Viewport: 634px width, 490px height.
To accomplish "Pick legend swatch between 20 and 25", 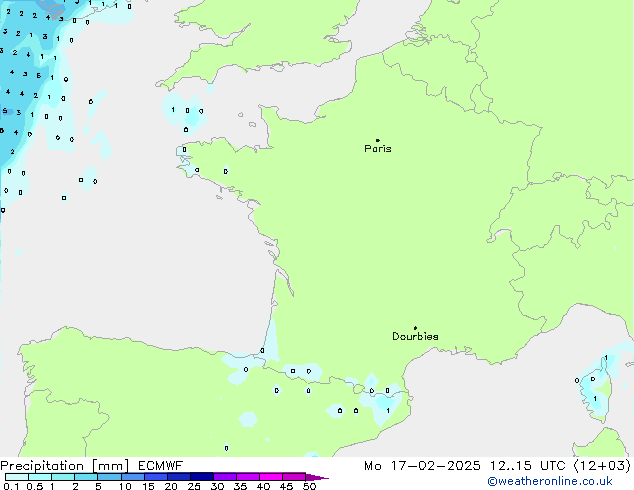I will click(180, 477).
